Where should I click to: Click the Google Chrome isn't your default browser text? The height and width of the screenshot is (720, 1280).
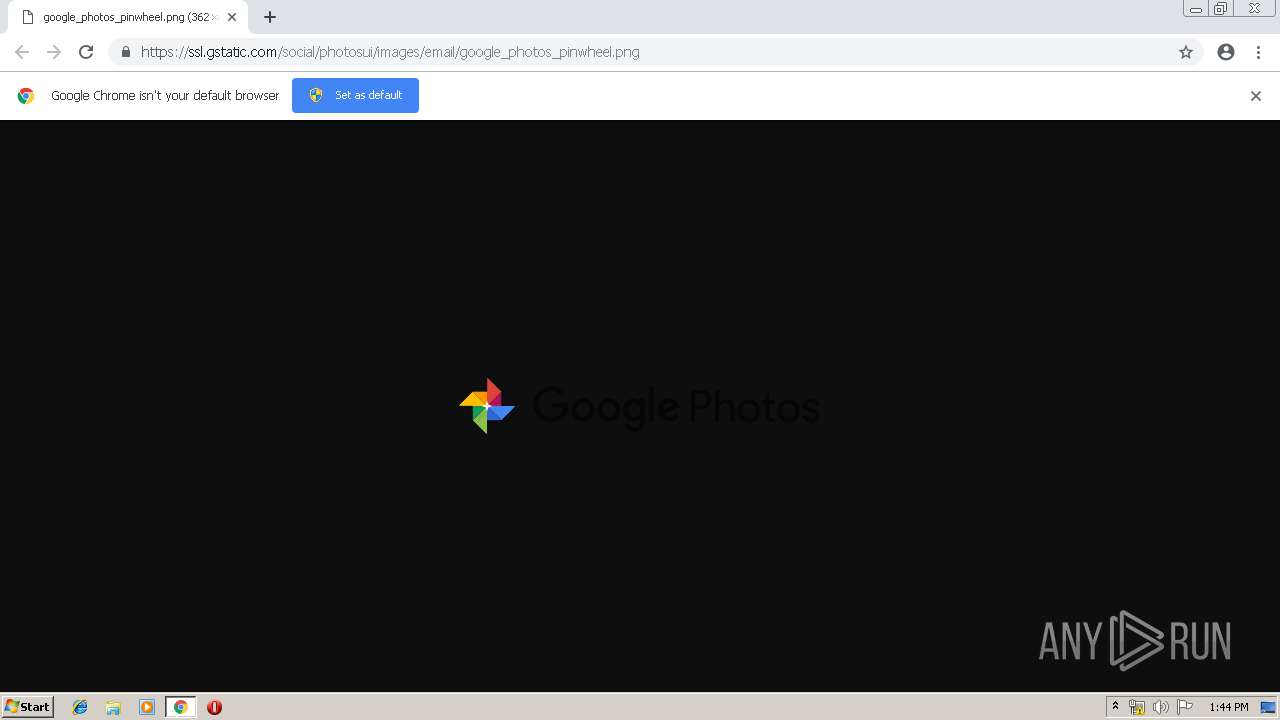[x=165, y=96]
